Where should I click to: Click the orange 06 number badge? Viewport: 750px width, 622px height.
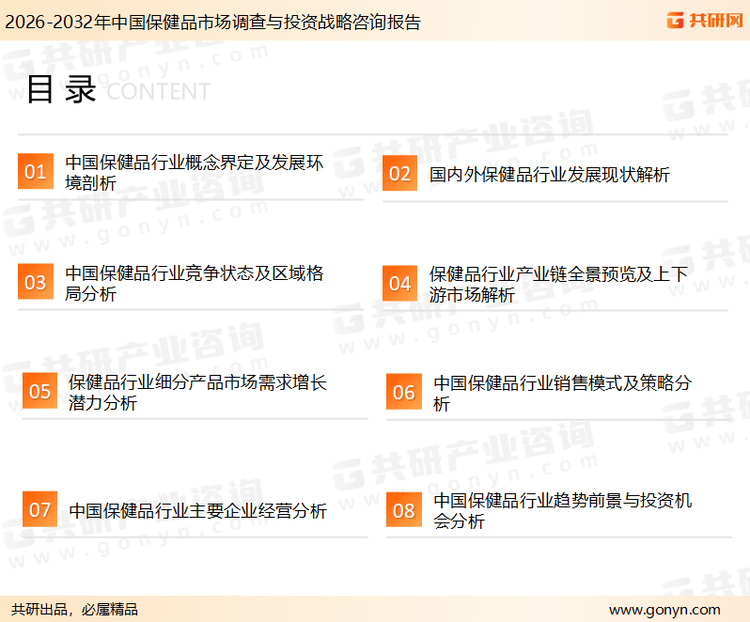[x=404, y=392]
